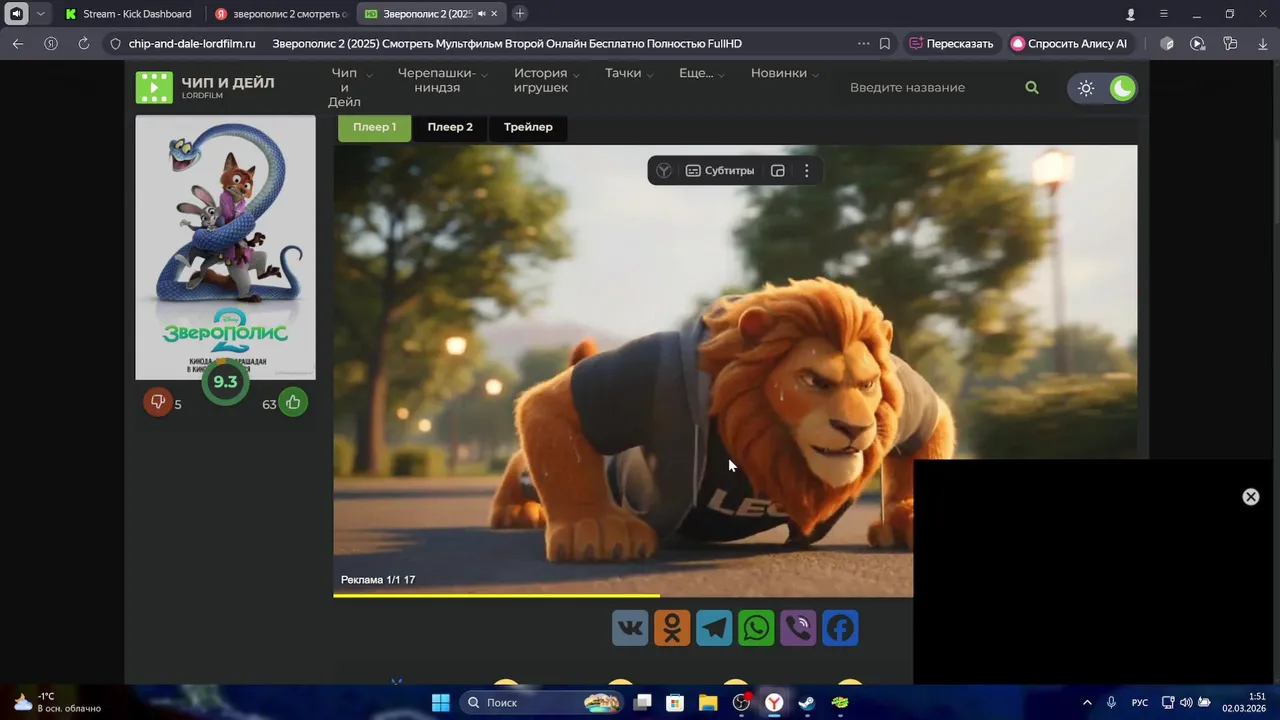Open OBS Studio from the taskbar
1280x720 pixels.
tap(741, 703)
